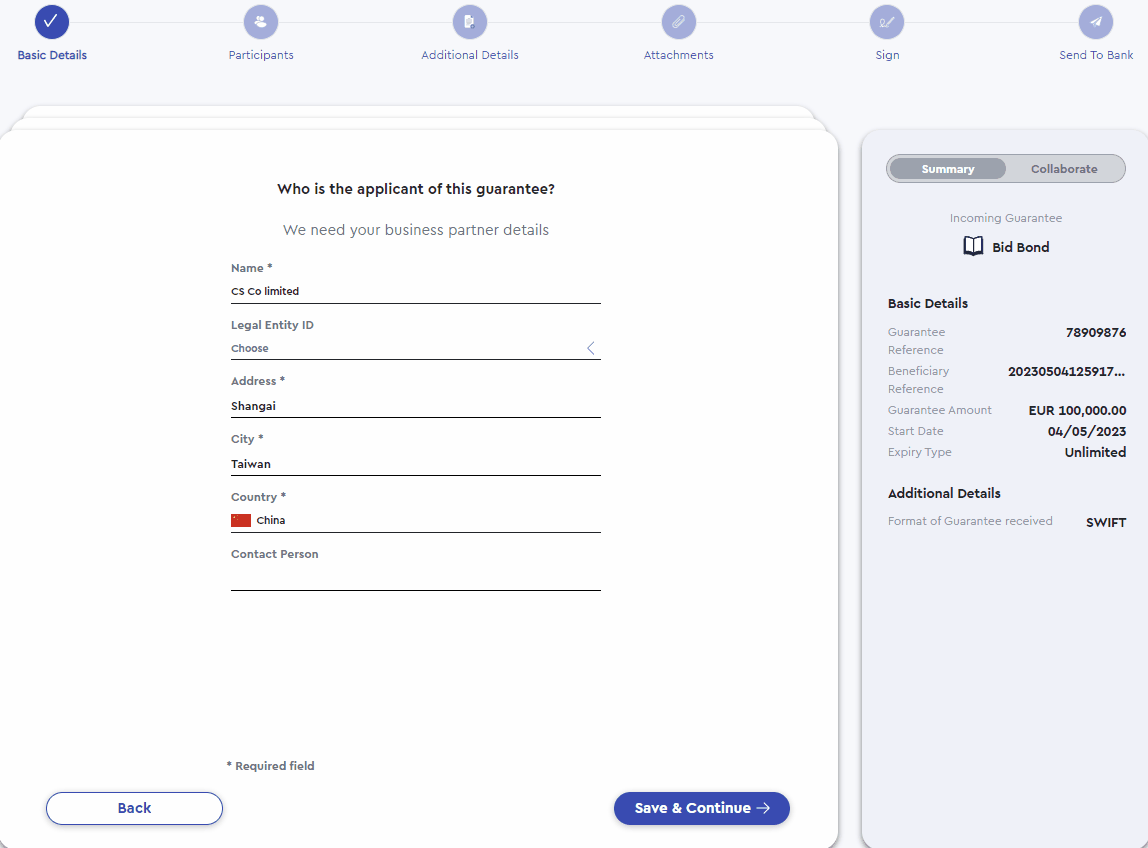This screenshot has width=1148, height=848.
Task: Open the Legal Entity ID dropdown
Action: pos(416,348)
